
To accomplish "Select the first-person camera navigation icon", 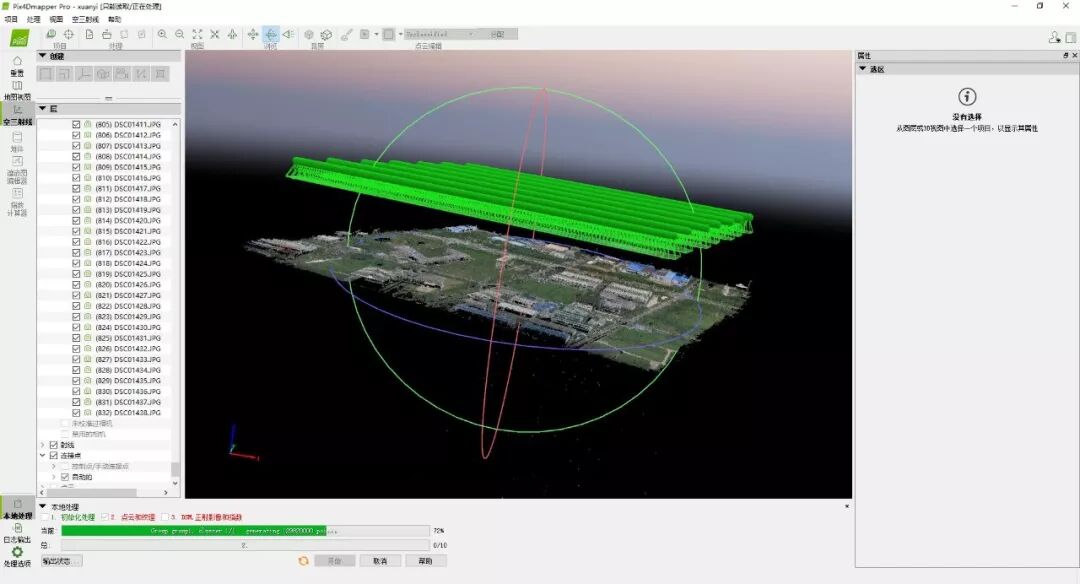I will 288,34.
